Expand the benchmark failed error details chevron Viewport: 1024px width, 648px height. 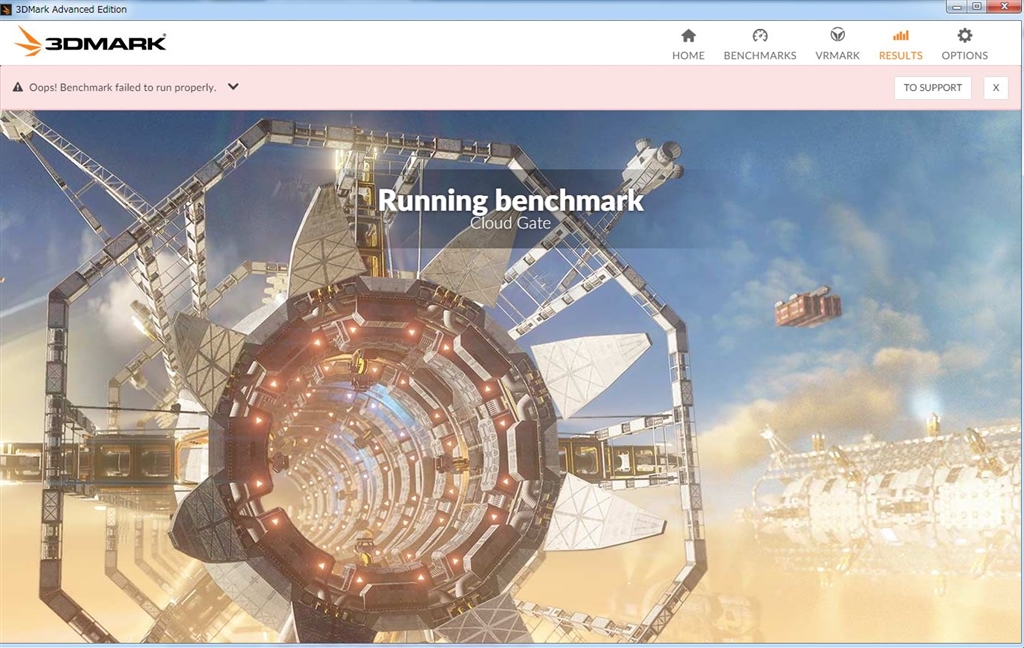click(x=233, y=86)
